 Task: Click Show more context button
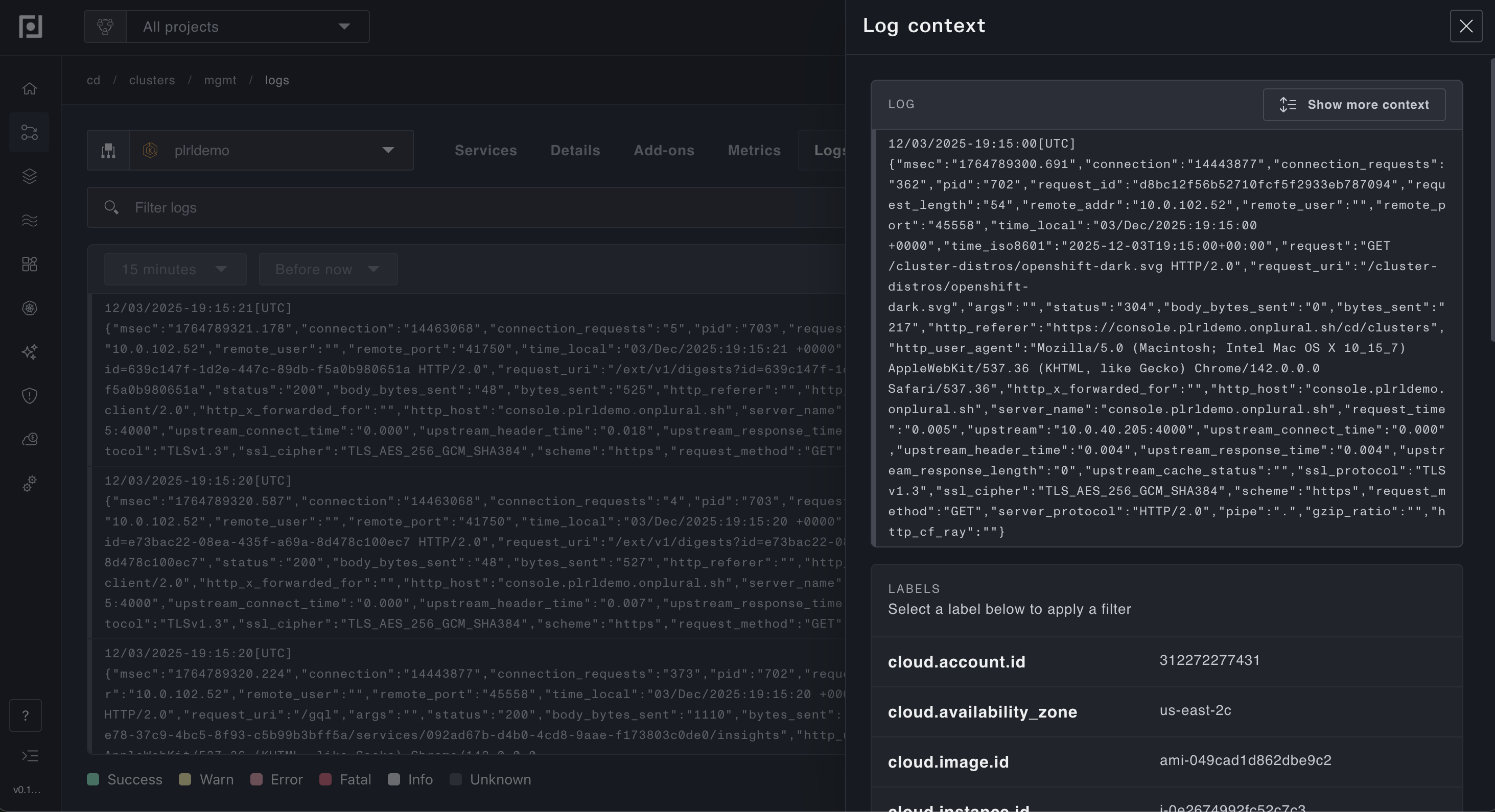pos(1353,105)
